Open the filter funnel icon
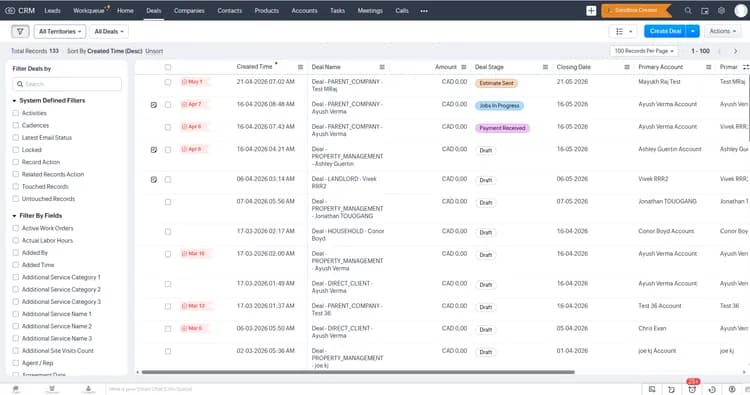The image size is (750, 395). (x=20, y=32)
